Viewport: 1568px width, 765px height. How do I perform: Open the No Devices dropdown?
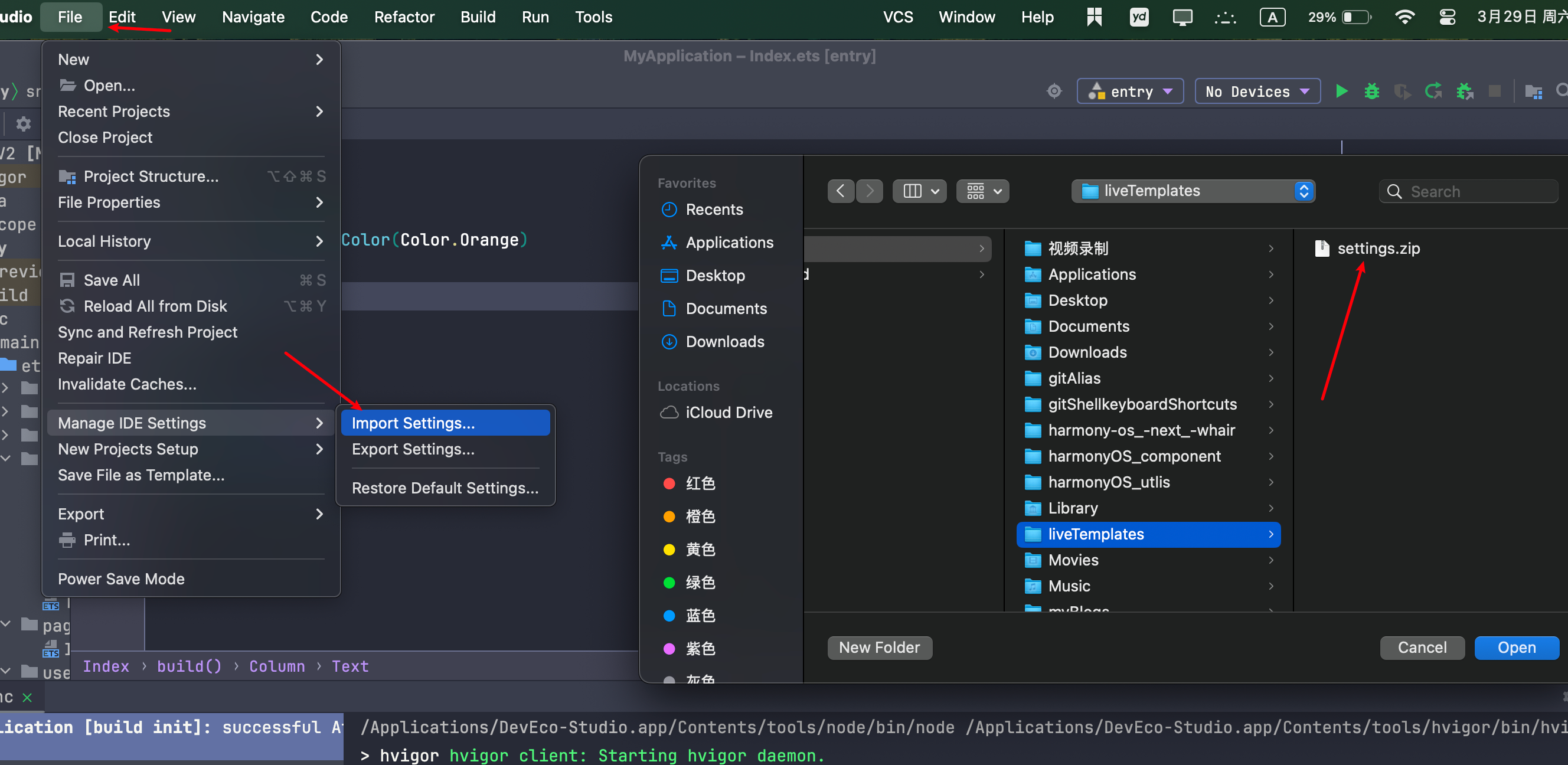[1257, 91]
